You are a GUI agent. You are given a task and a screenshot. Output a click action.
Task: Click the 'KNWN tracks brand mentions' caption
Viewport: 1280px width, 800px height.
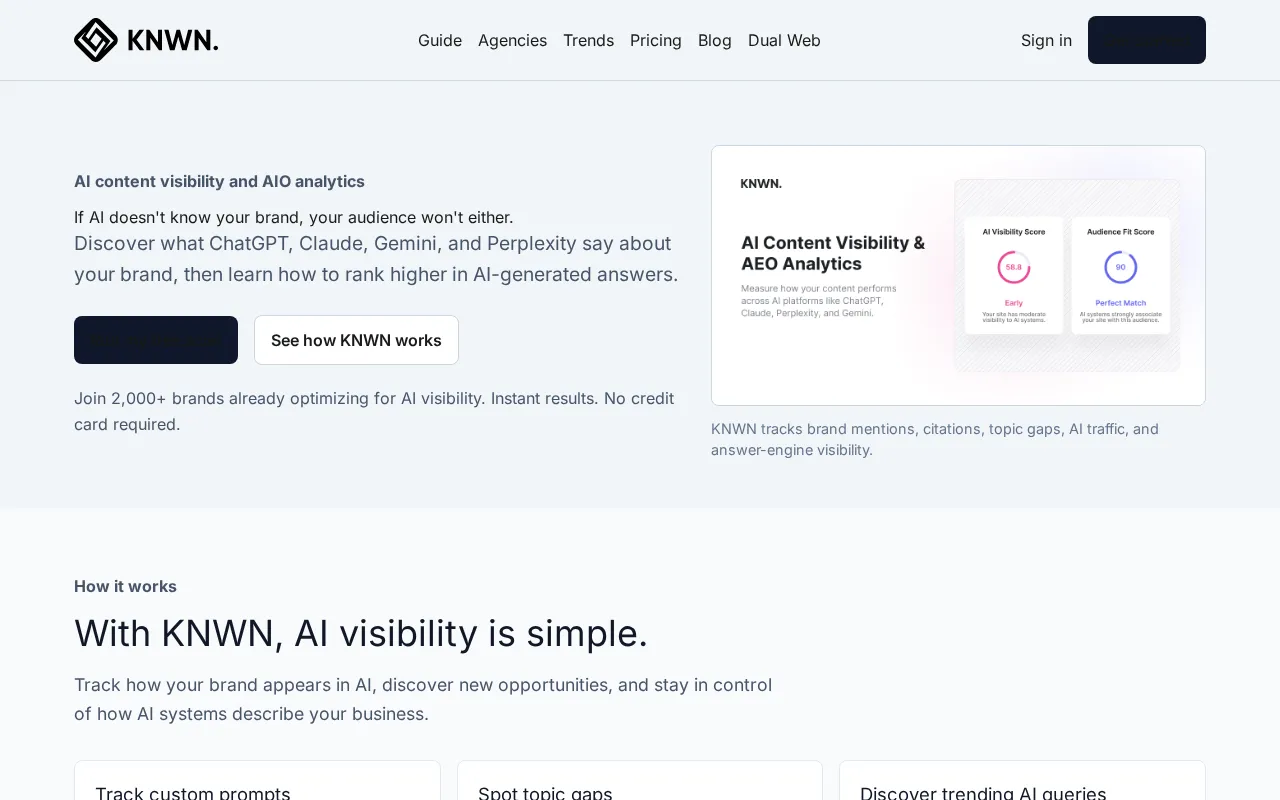point(935,439)
